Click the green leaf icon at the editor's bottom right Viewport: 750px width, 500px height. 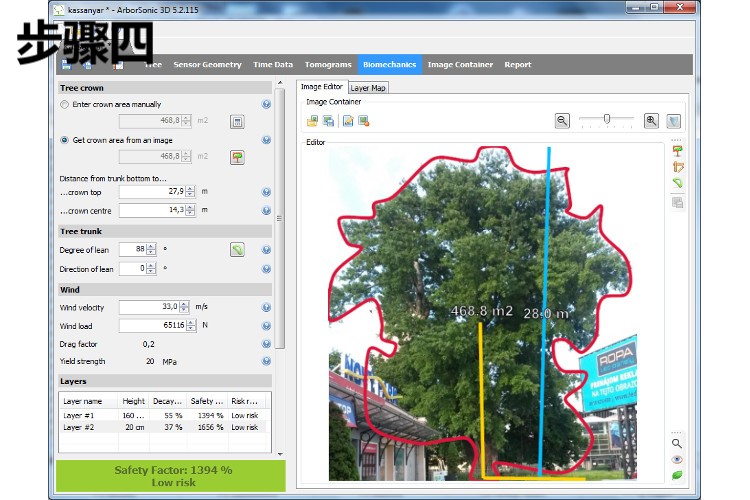677,475
